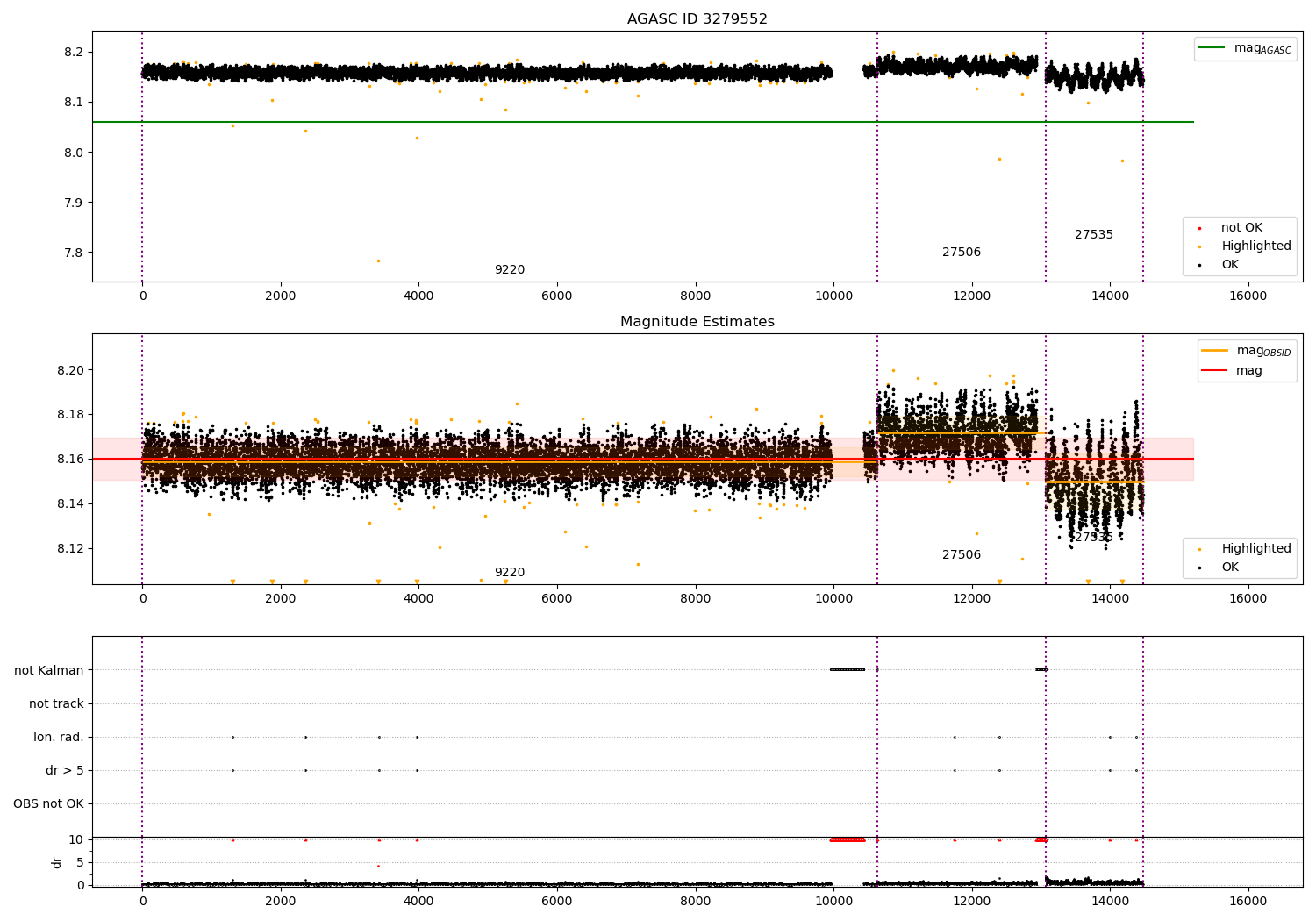The width and height of the screenshot is (1316, 921).
Task: Select 'OK' legend entry in Magnitude Estimates plot
Action: 1230,567
